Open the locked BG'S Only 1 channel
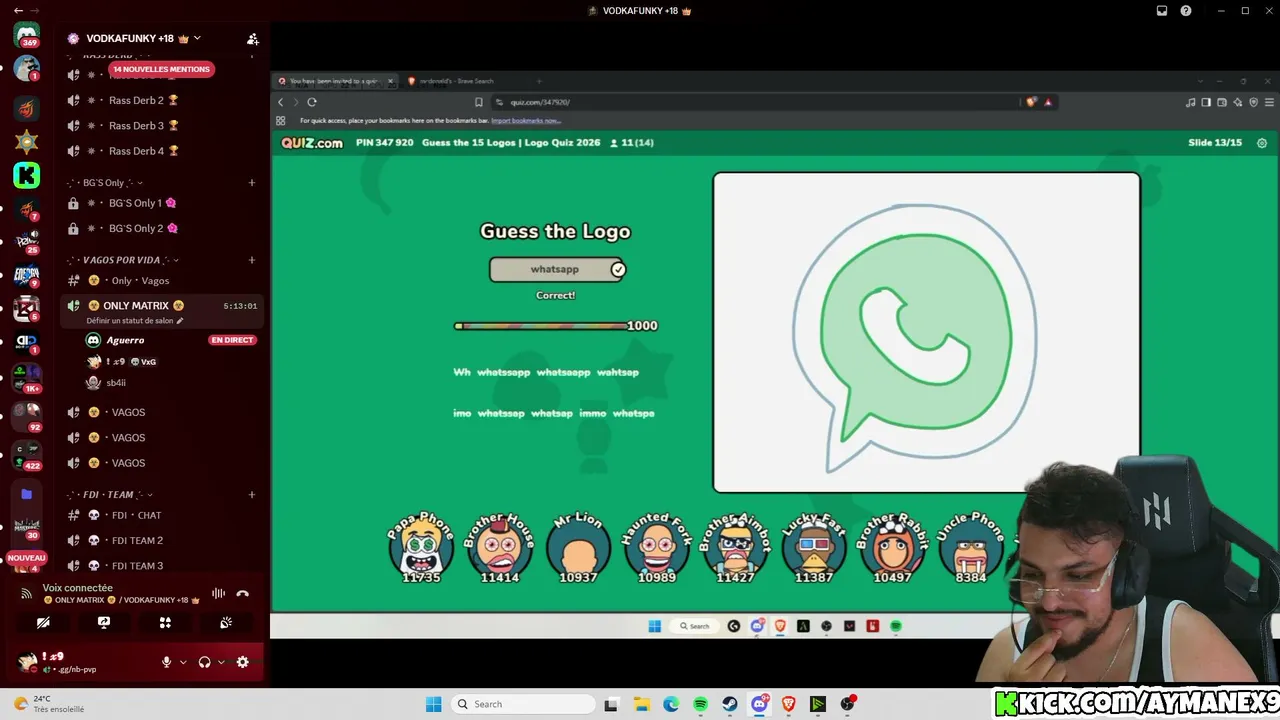 click(163, 203)
